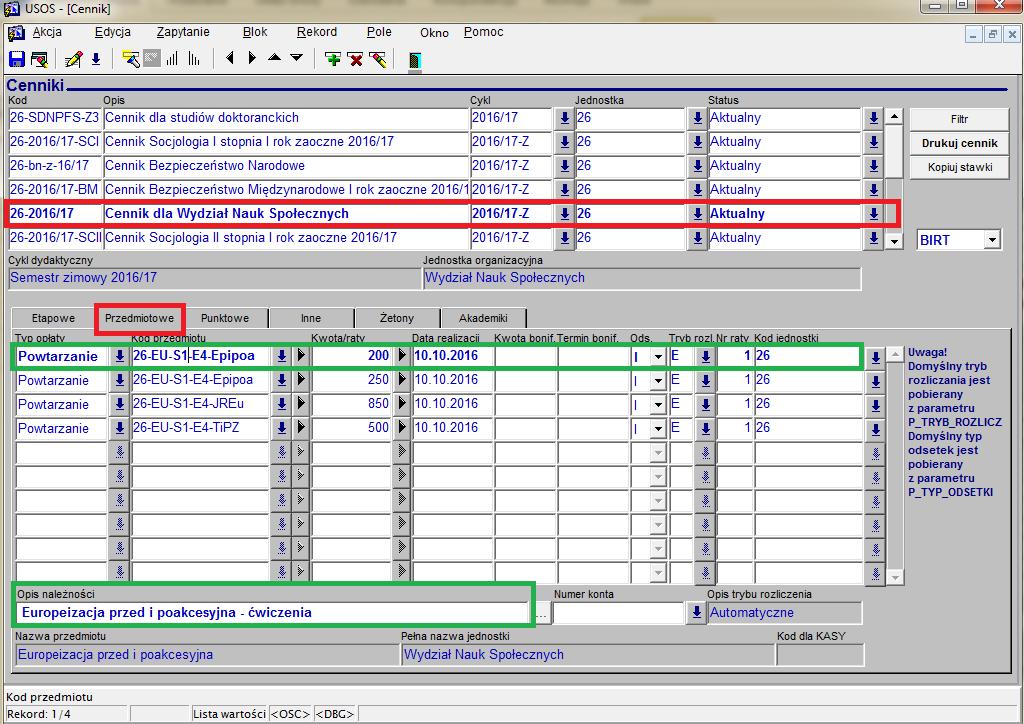Delete record red X icon
This screenshot has height=724, width=1024.
355,59
